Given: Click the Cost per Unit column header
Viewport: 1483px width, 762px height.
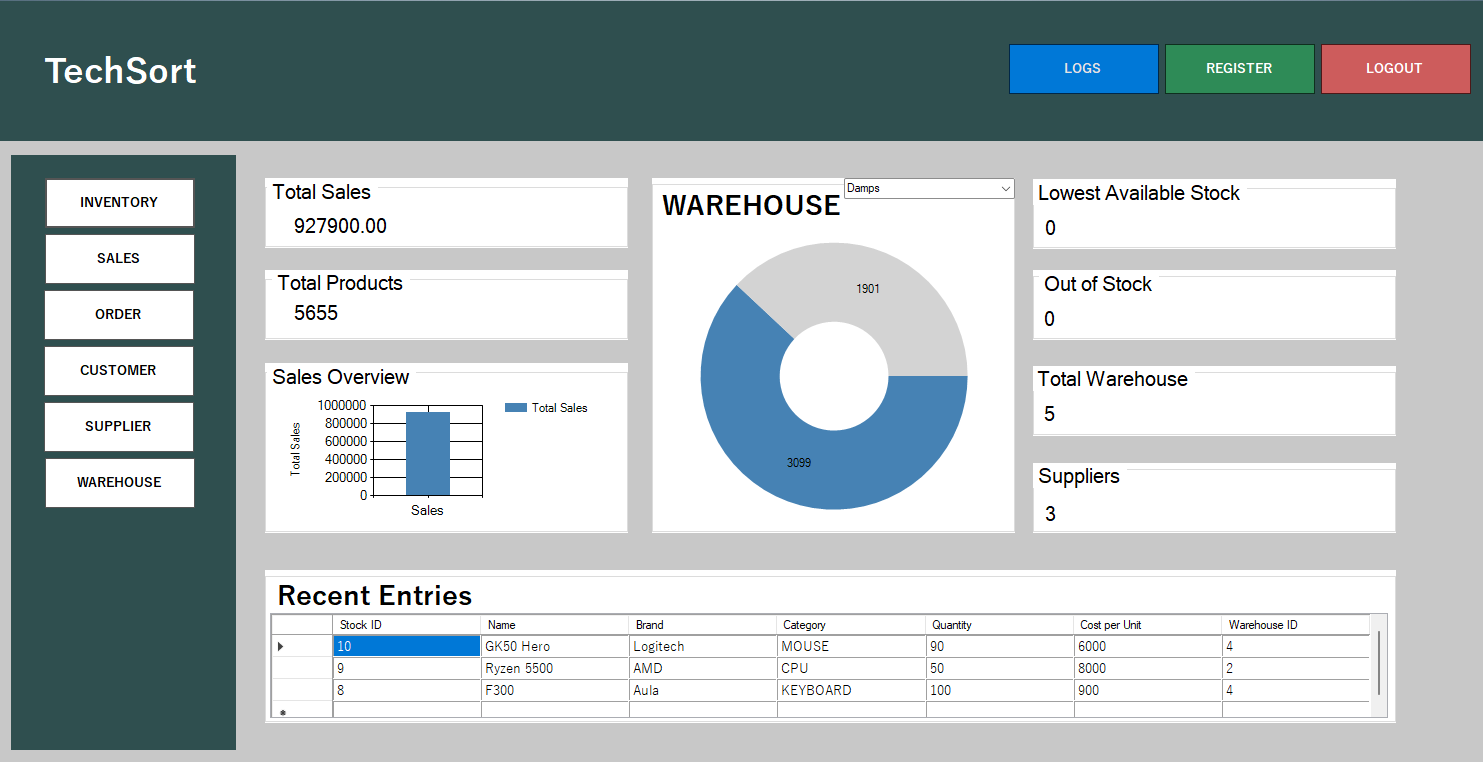Looking at the screenshot, I should (x=1148, y=625).
